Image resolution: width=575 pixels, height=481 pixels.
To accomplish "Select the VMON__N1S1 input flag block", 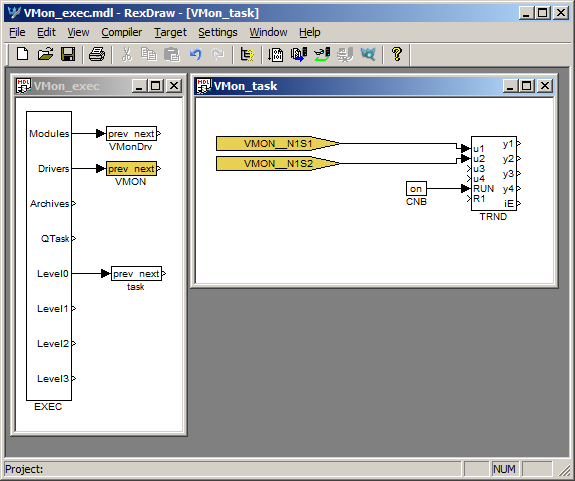I will point(277,143).
